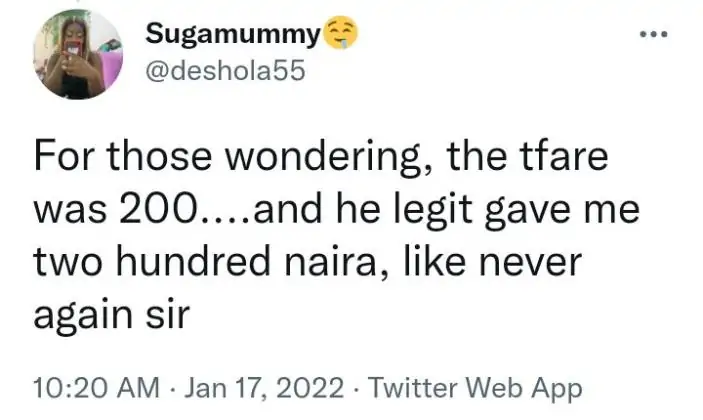This screenshot has height=420, width=703.
Task: Open the three-dot more options menu
Action: (x=653, y=35)
